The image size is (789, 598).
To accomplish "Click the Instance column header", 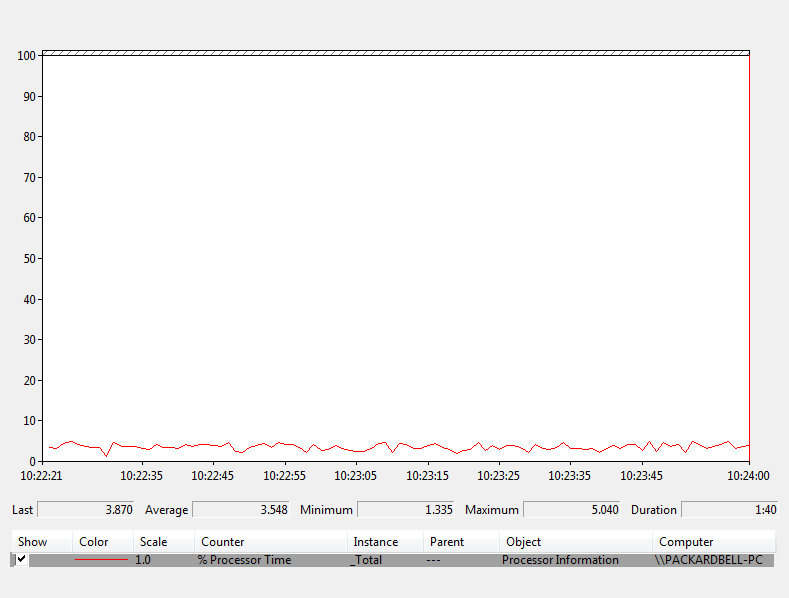I will tap(375, 541).
